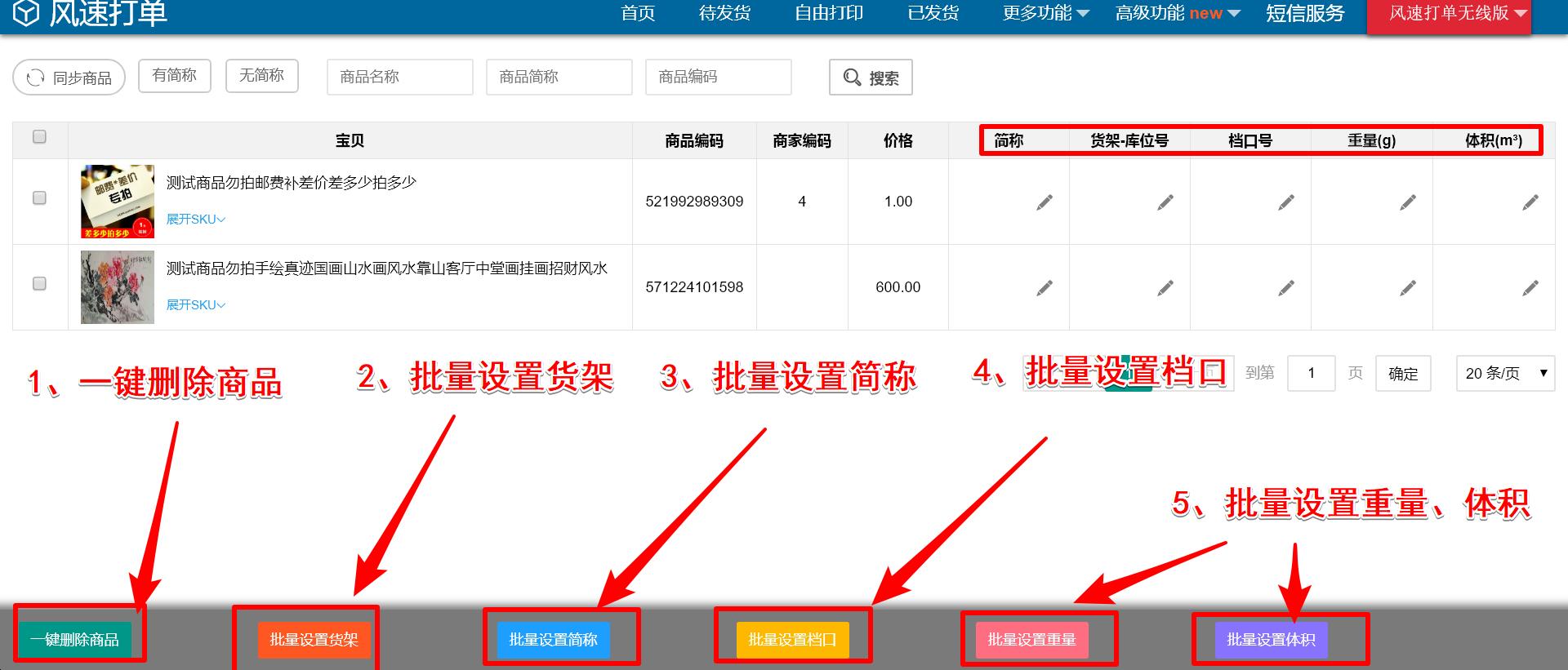Click the magnifier icon in 搜索 button
This screenshot has width=1568, height=670.
point(852,78)
